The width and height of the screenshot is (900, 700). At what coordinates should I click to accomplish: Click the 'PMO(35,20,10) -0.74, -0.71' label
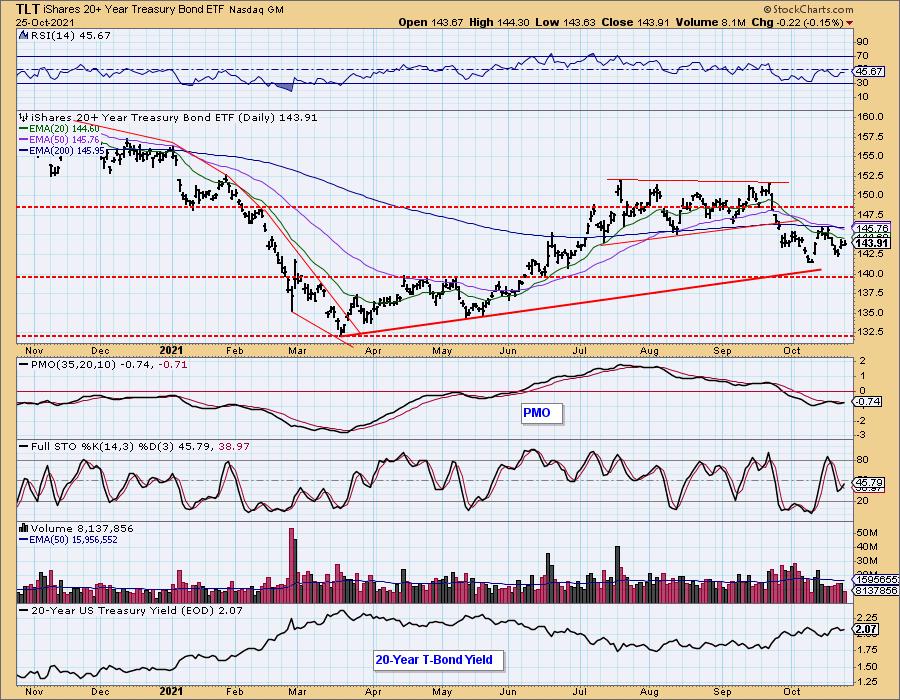coord(109,364)
